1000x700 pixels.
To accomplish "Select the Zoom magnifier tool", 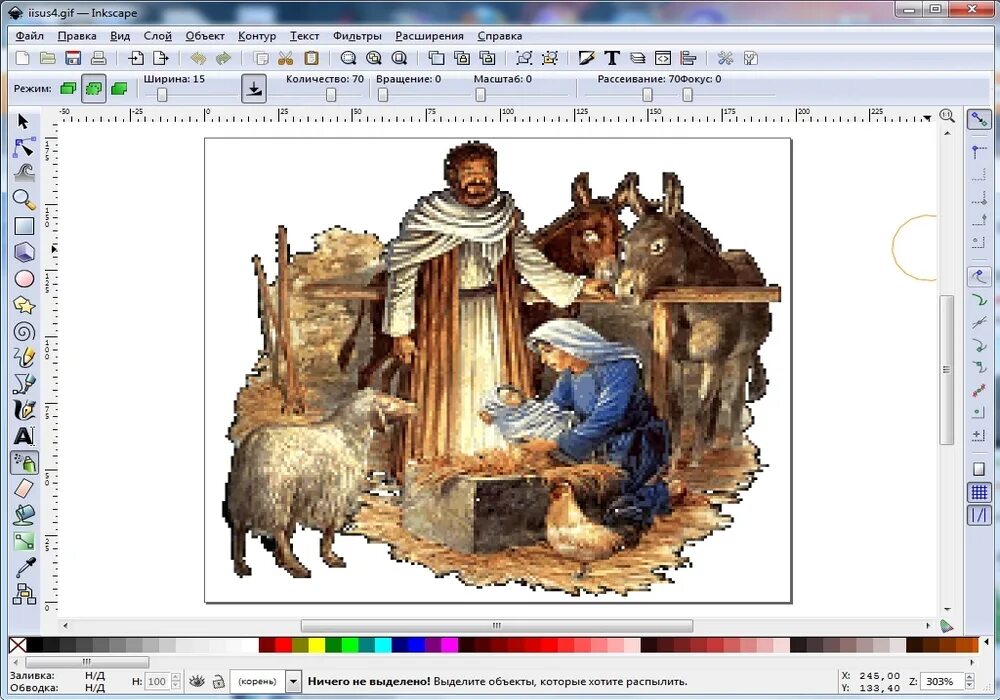I will click(x=24, y=200).
